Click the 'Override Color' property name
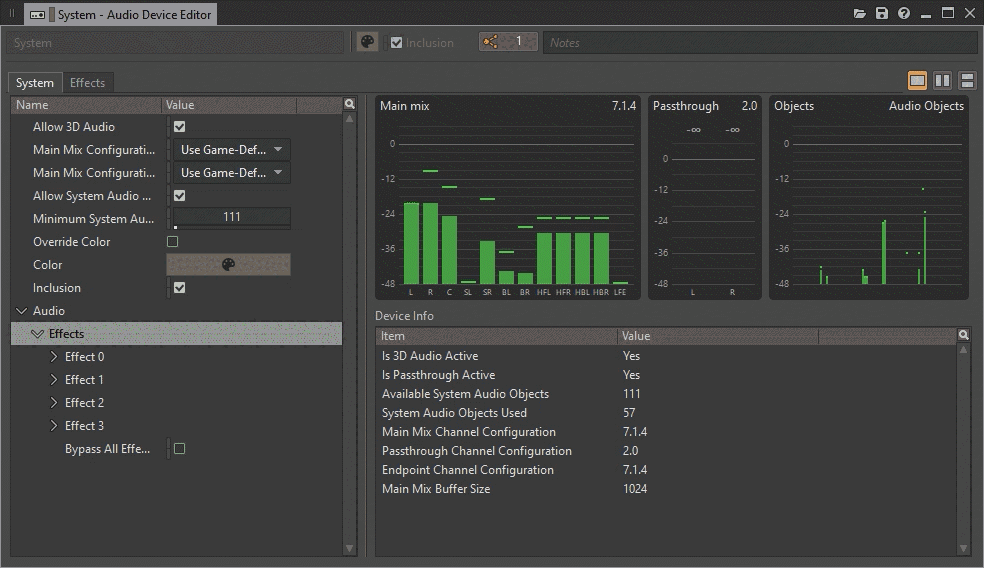Viewport: 984px width, 568px height. tap(72, 242)
